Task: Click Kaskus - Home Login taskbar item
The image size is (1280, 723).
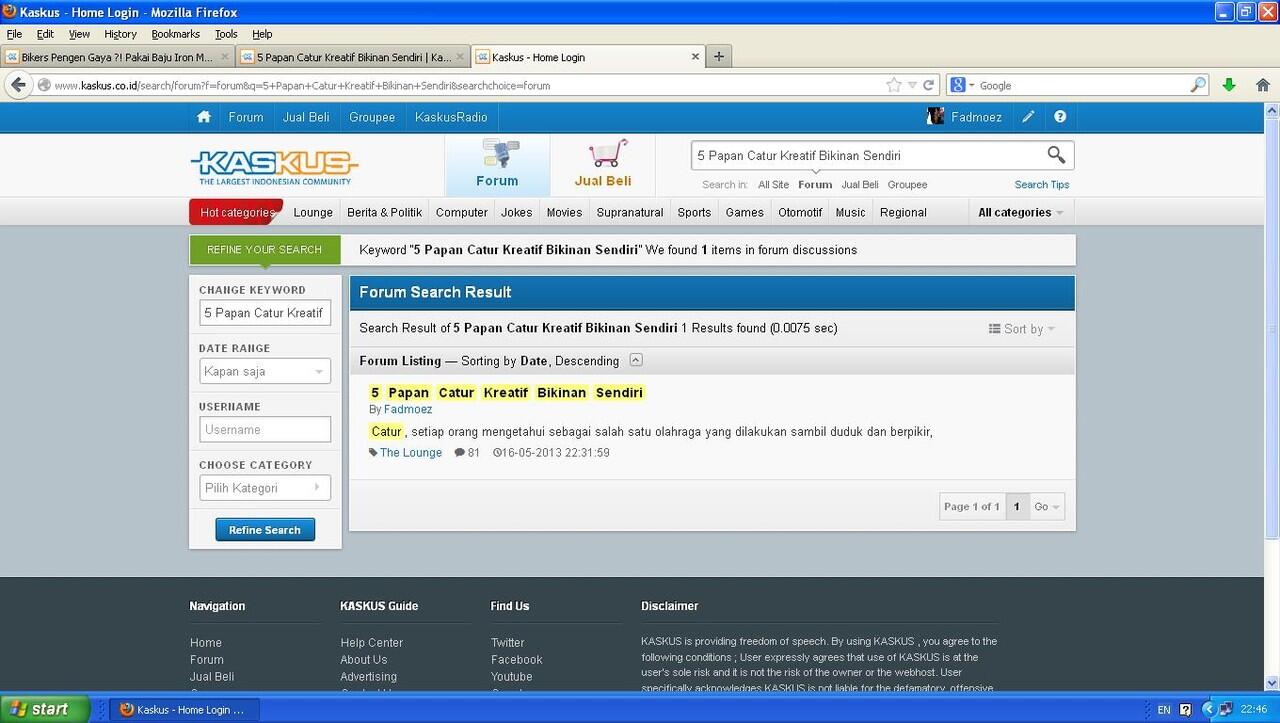Action: click(183, 709)
